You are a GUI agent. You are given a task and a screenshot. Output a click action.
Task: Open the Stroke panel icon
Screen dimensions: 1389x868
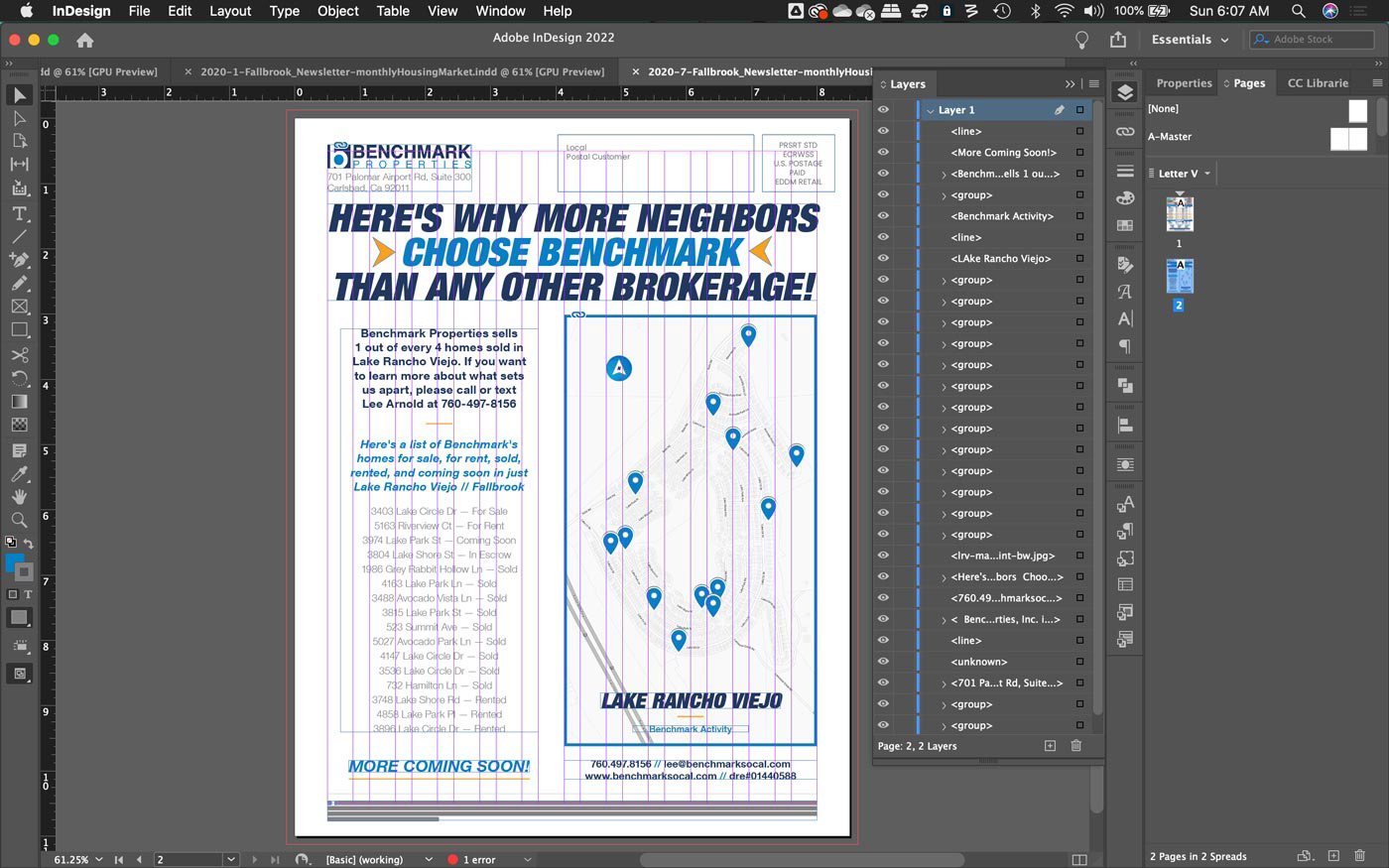click(x=1124, y=171)
